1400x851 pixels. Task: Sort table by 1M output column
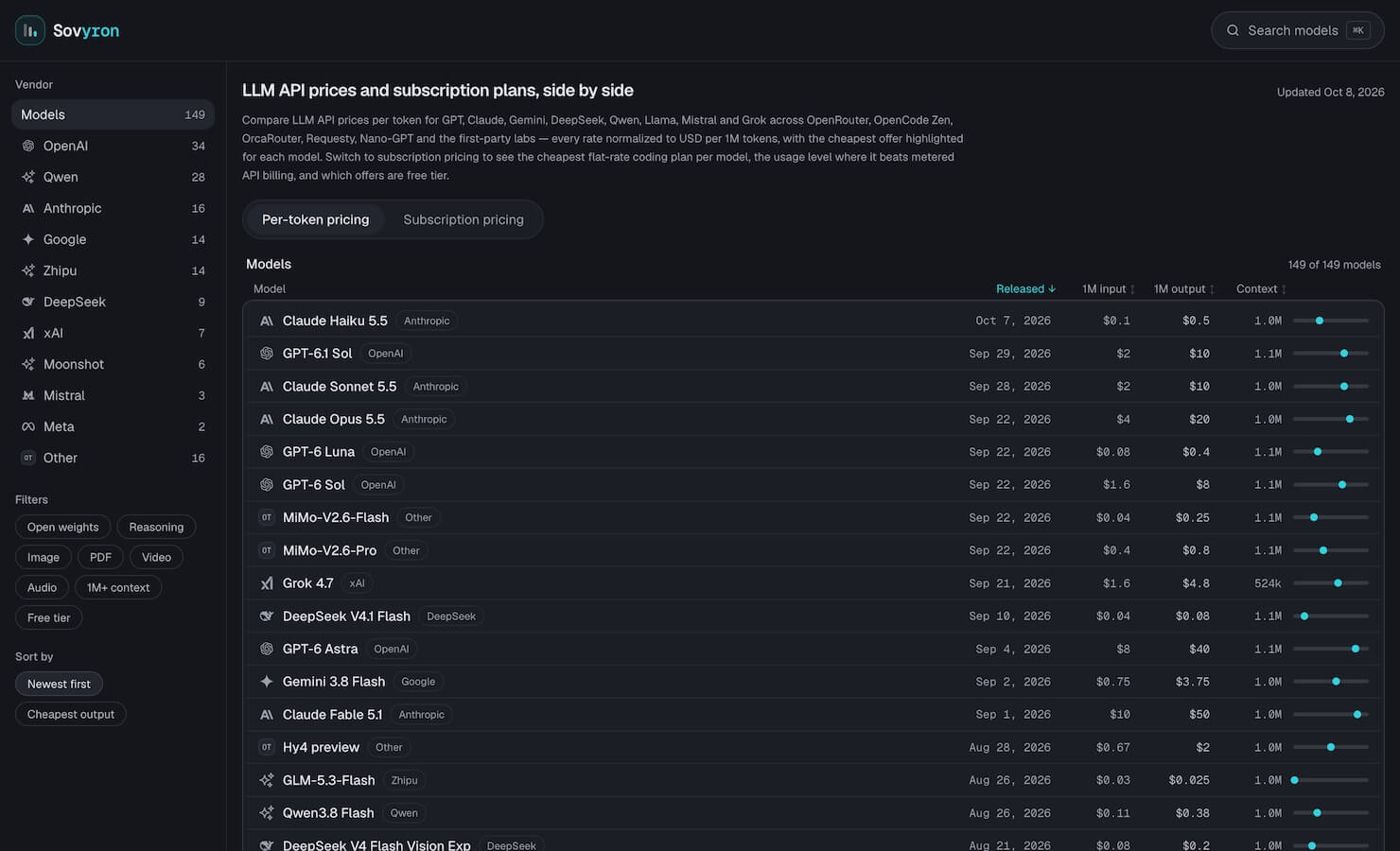(1184, 289)
